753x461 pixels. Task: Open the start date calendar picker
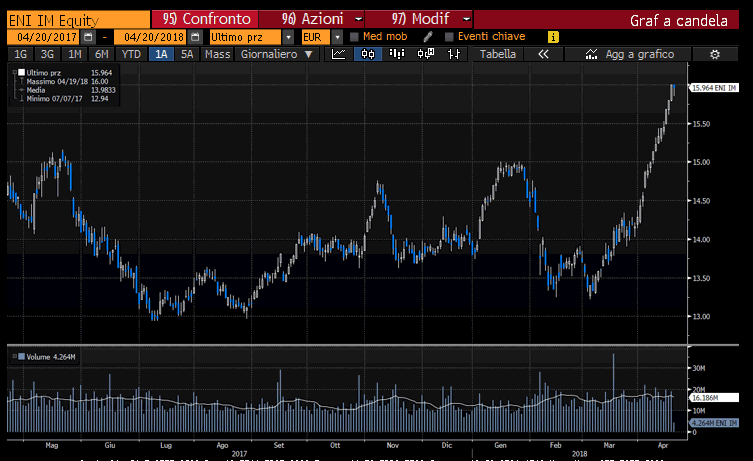[88, 37]
